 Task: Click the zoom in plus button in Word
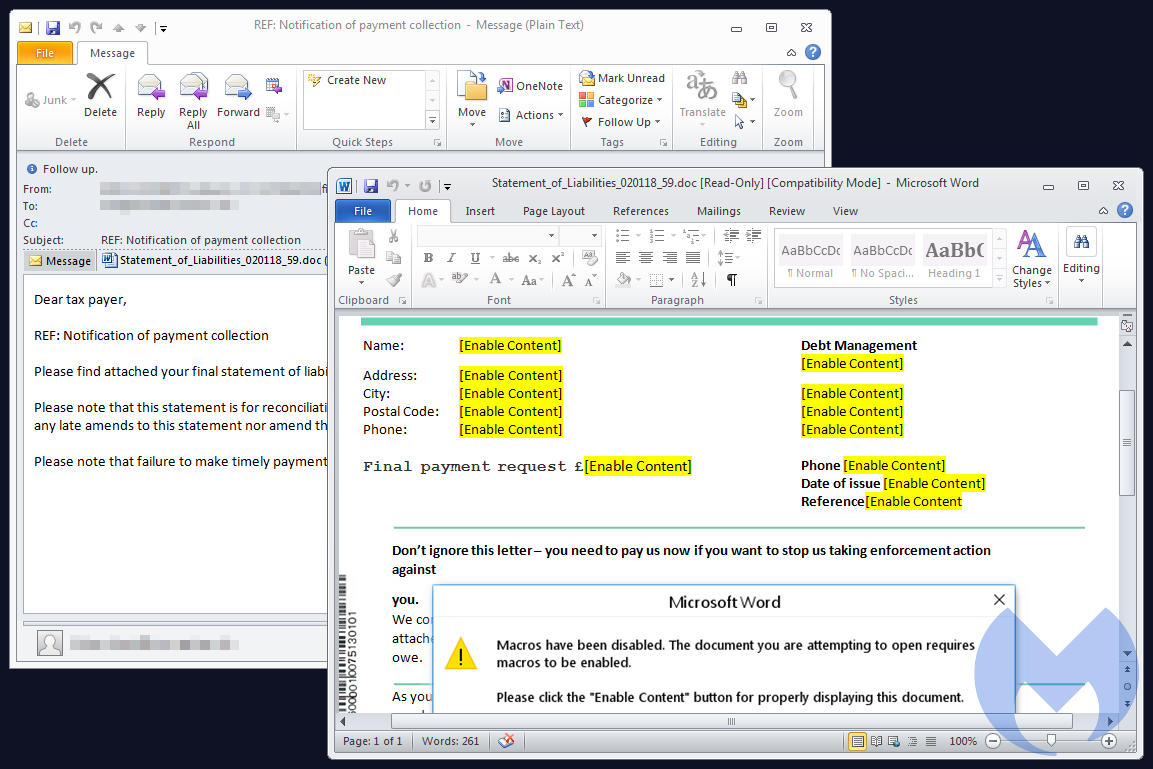click(1109, 741)
